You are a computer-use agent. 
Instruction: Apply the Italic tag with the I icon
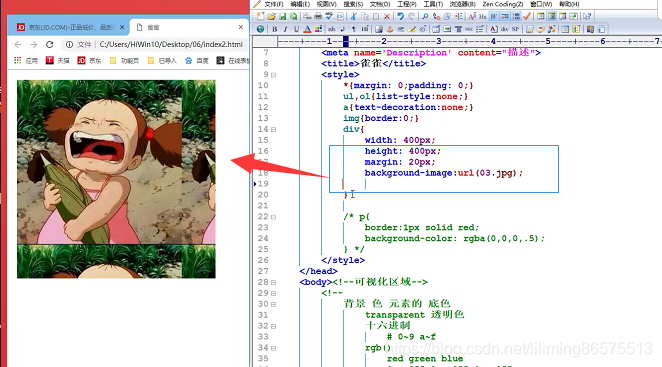[x=285, y=29]
